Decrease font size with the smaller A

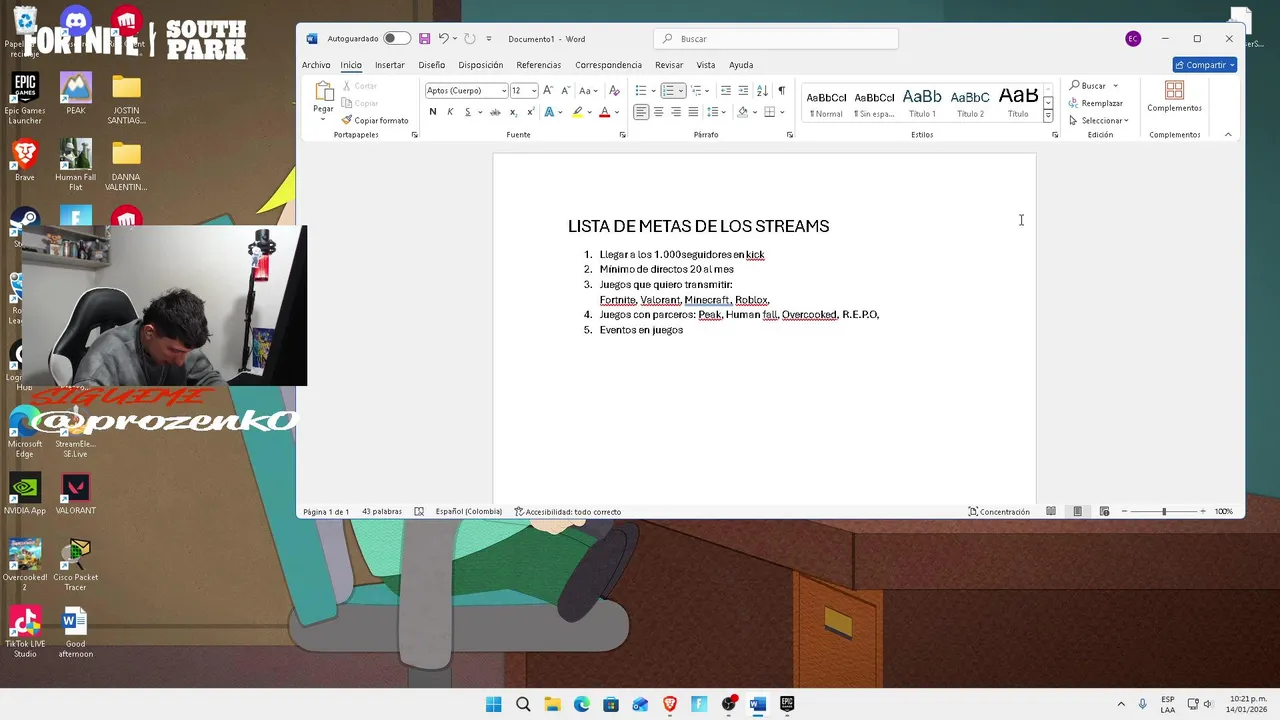tap(566, 90)
